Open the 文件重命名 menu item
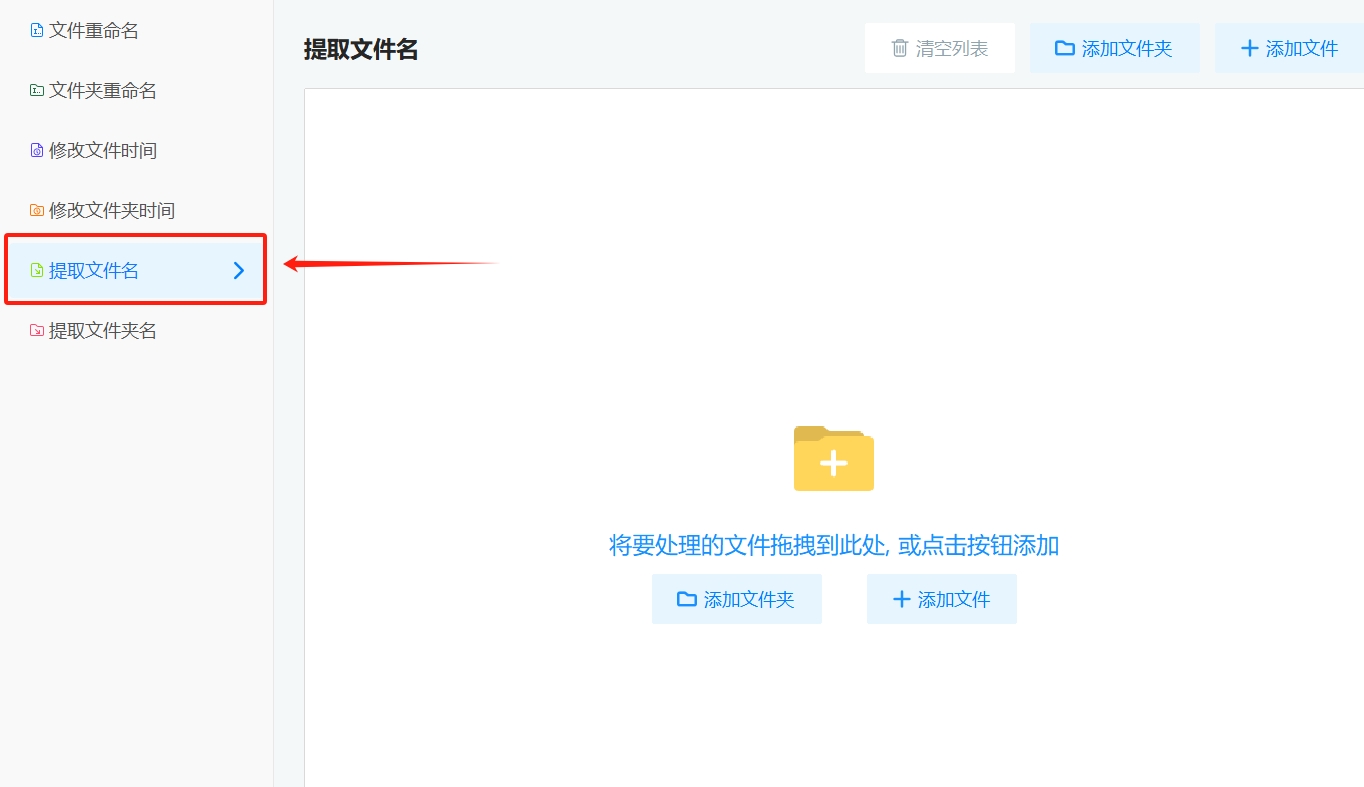Screen dimensions: 1364x787 [x=94, y=31]
